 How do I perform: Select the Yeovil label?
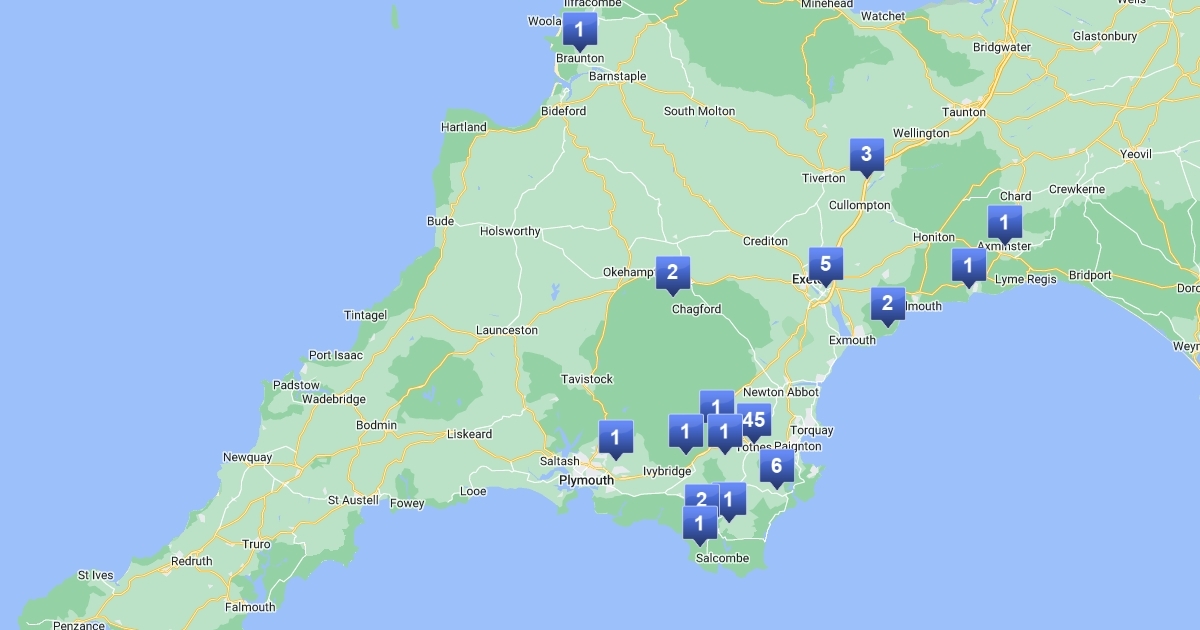1136,154
